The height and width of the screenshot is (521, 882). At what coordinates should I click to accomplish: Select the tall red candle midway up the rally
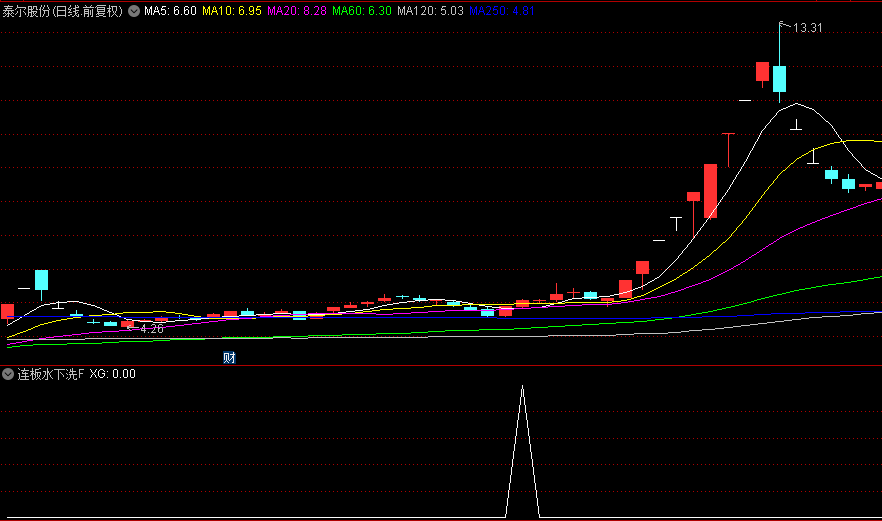(710, 190)
